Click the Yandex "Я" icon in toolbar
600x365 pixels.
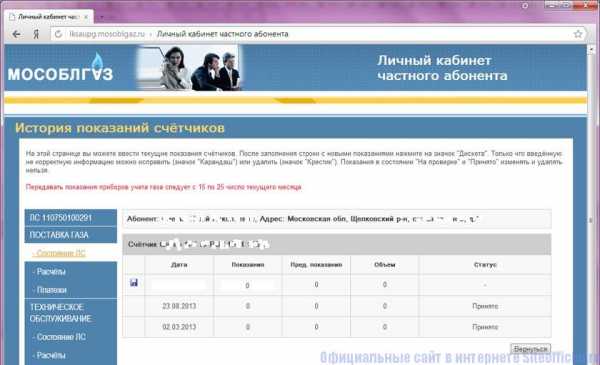tap(36, 34)
